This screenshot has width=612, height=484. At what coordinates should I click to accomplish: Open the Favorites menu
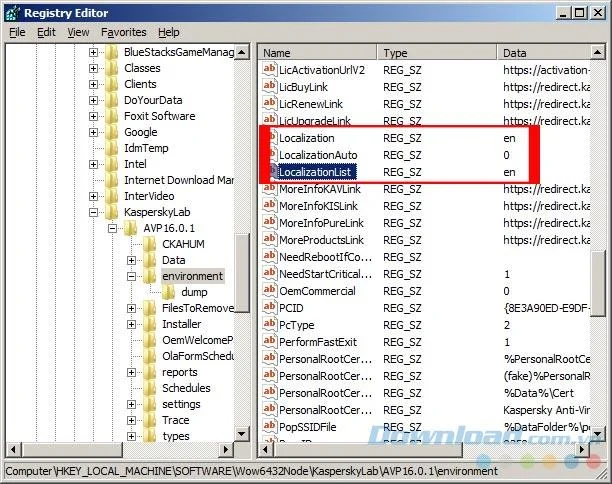tap(124, 32)
